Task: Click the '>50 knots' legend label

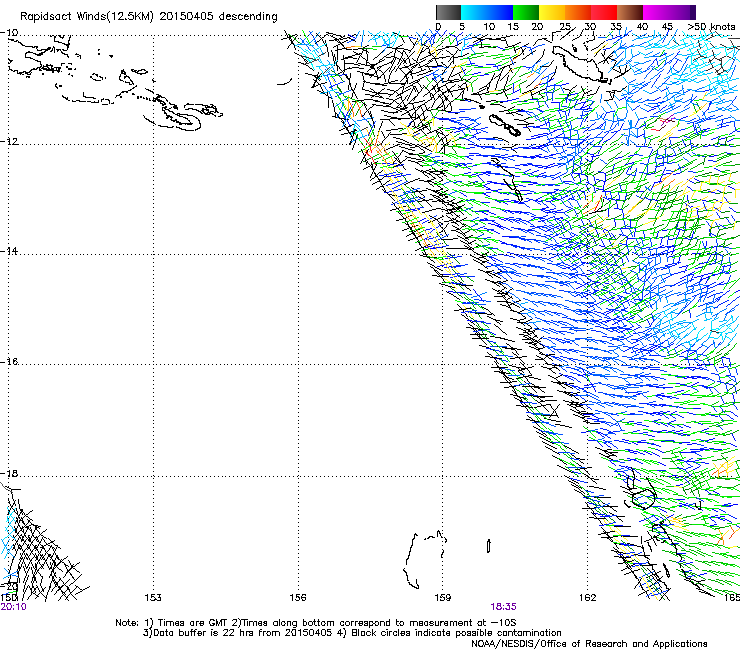Action: [x=711, y=27]
